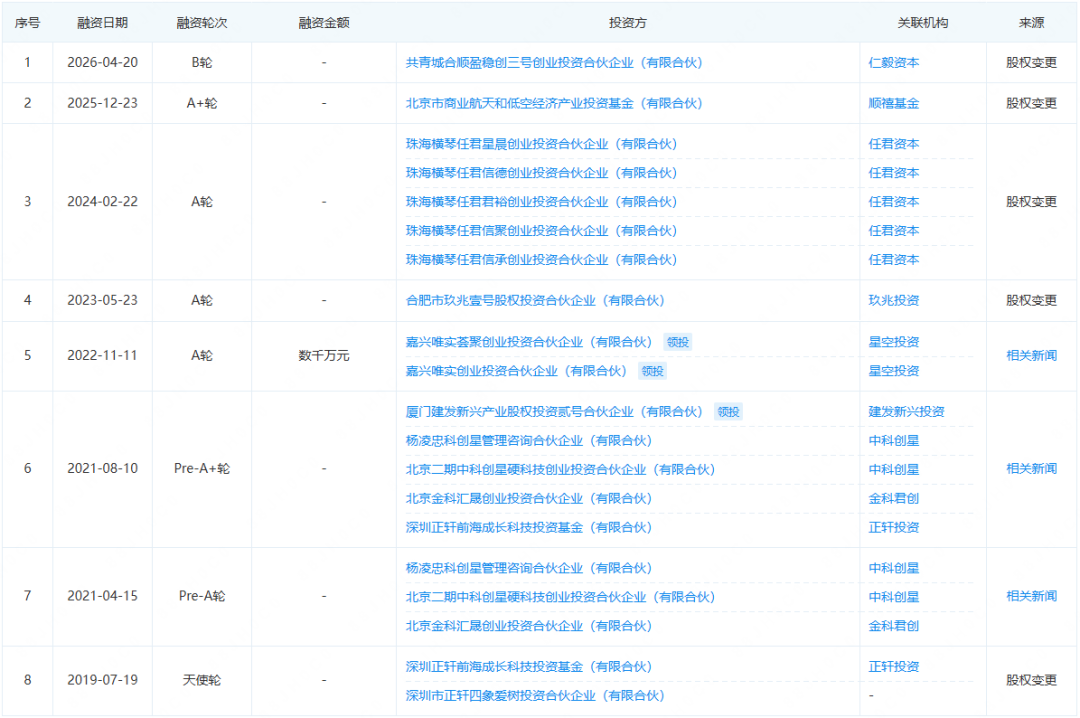1080x718 pixels.
Task: Open 相关新闻 source for Pre-A轮 row
Action: click(x=1031, y=596)
